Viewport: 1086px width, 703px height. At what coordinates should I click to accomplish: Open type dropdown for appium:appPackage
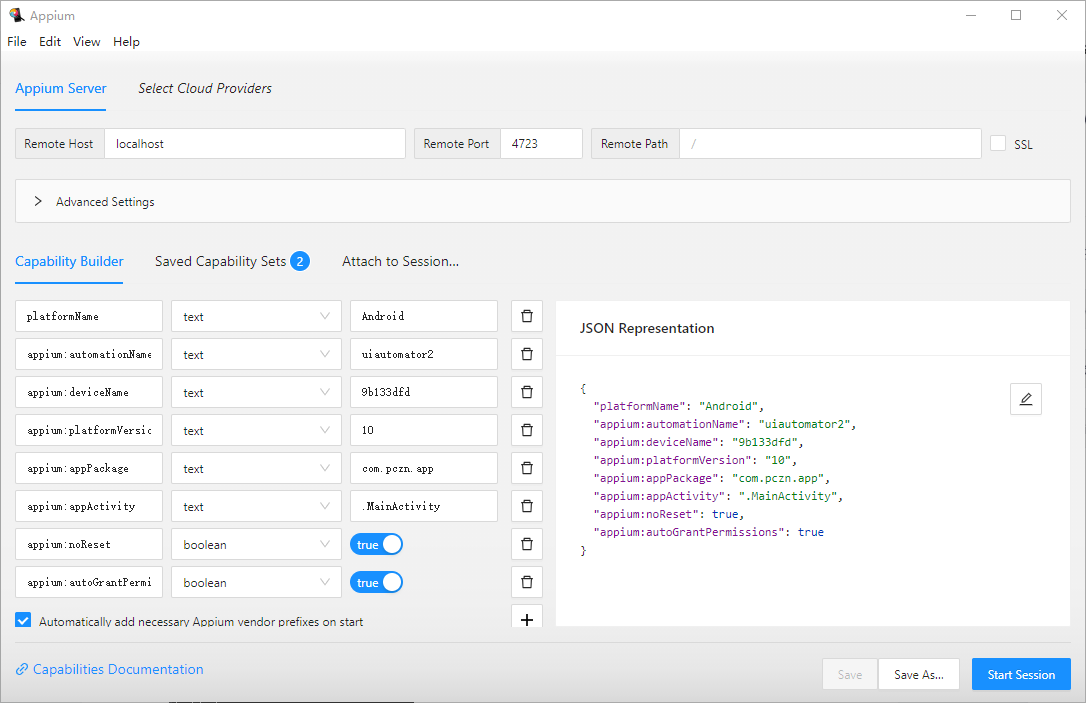(256, 468)
